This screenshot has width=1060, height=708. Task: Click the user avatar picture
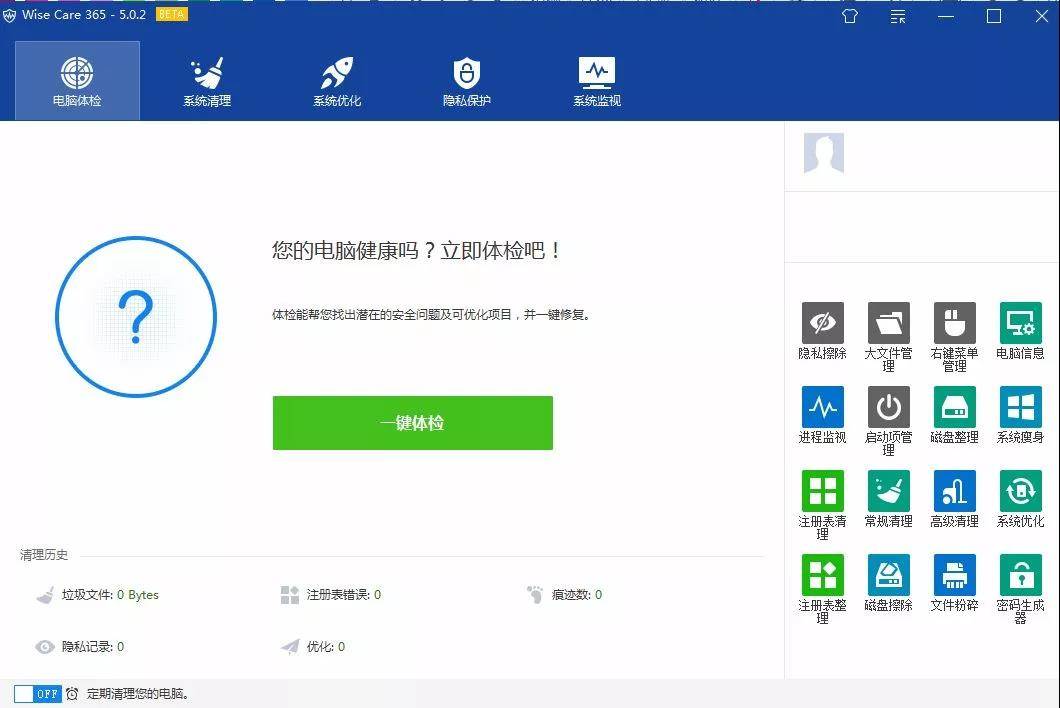tap(823, 153)
